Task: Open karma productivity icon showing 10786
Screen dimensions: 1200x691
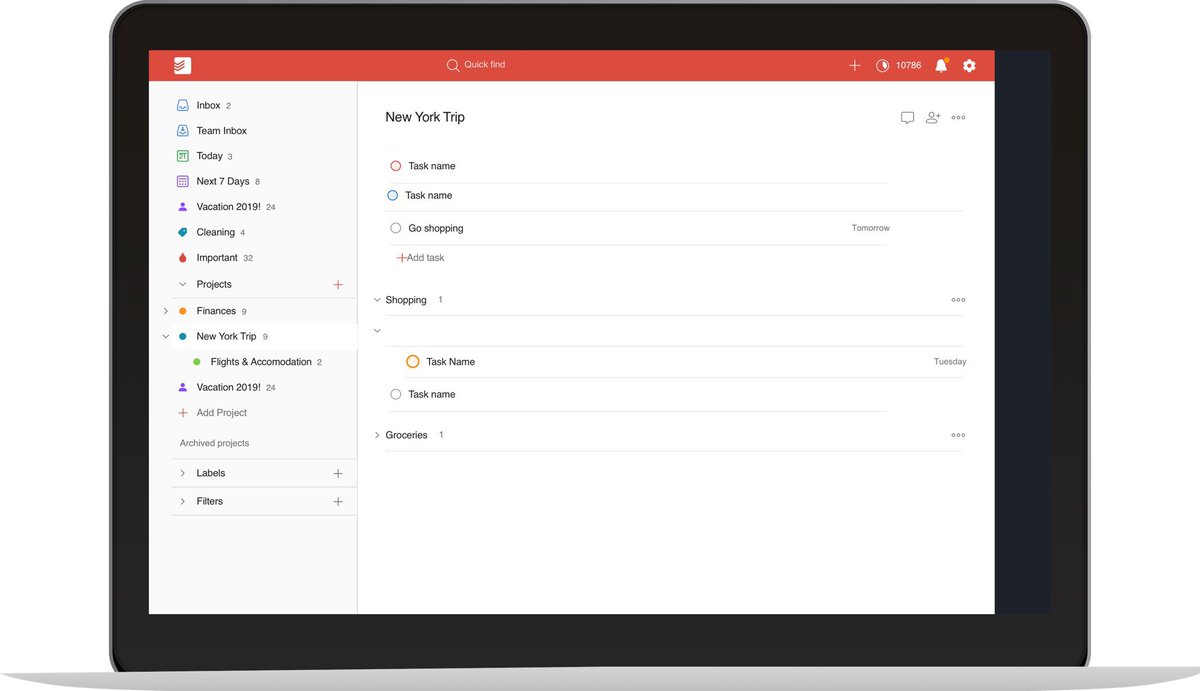Action: (882, 65)
